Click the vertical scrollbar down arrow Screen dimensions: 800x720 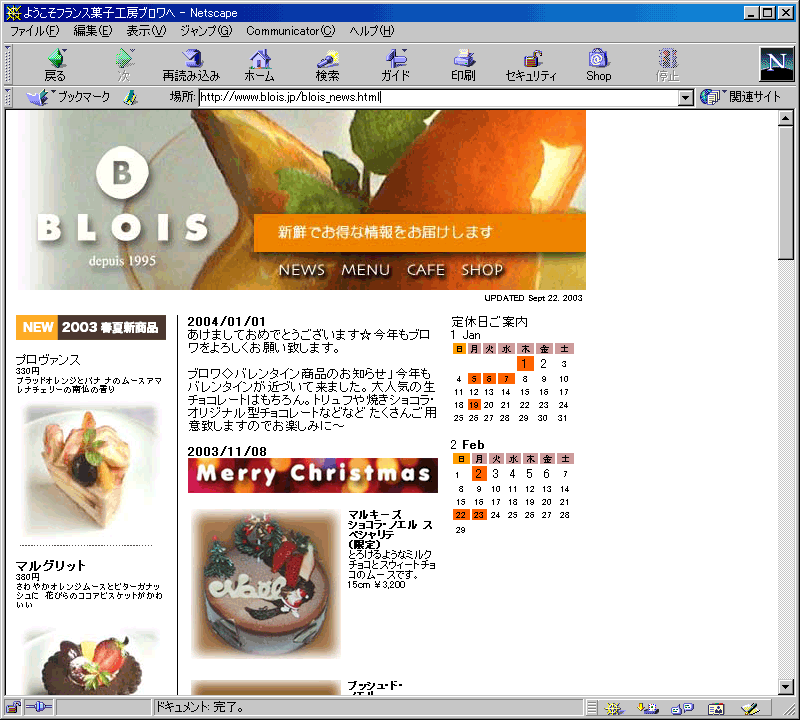coord(786,687)
